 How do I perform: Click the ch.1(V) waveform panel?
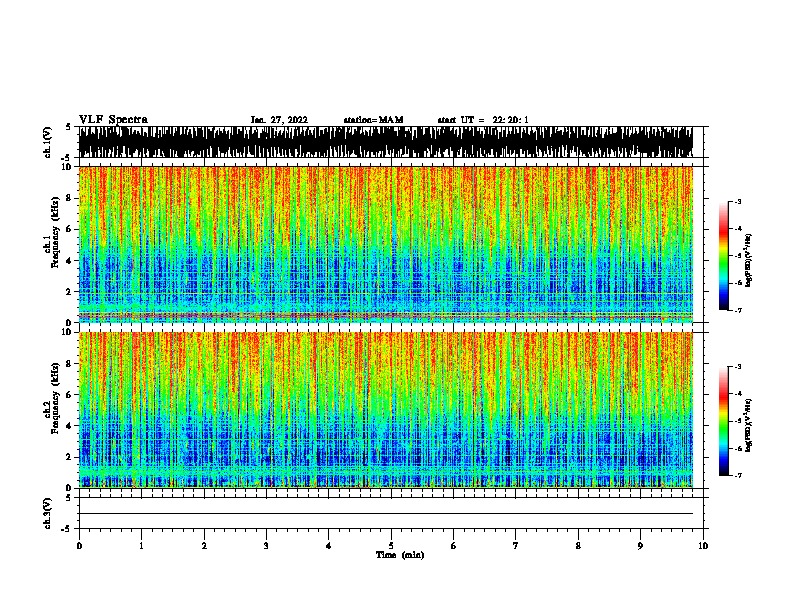point(386,142)
